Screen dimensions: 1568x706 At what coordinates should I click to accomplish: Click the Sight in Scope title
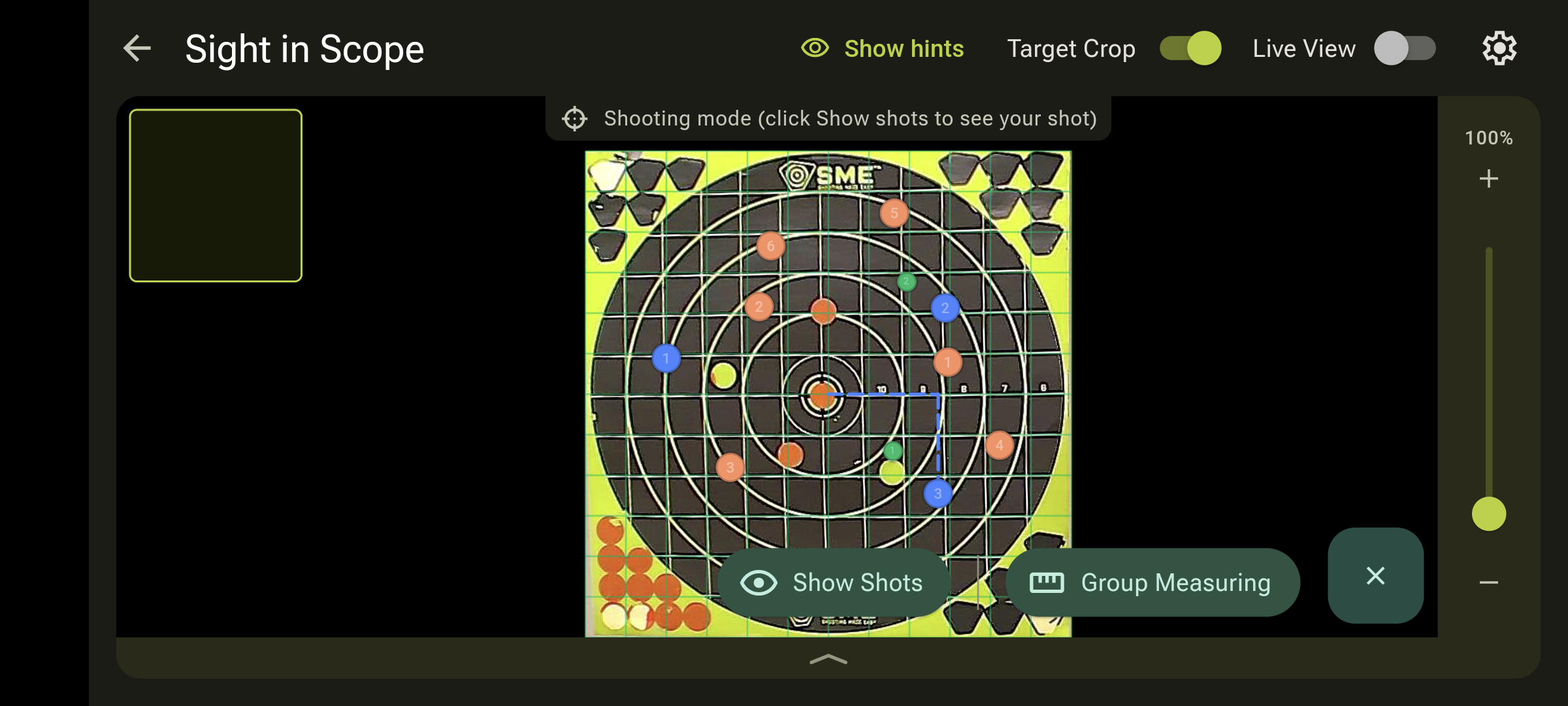304,49
